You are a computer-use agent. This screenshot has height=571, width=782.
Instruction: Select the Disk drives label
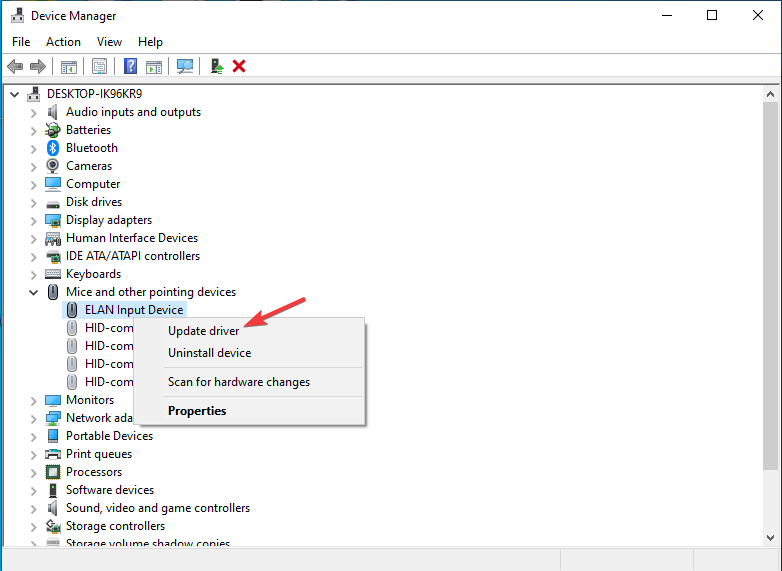pyautogui.click(x=94, y=202)
